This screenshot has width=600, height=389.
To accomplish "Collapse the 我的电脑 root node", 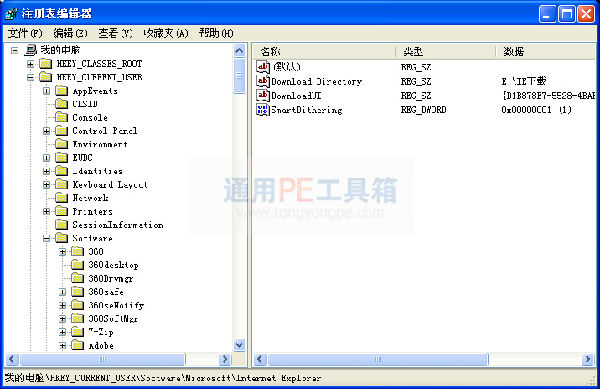I will pos(15,50).
